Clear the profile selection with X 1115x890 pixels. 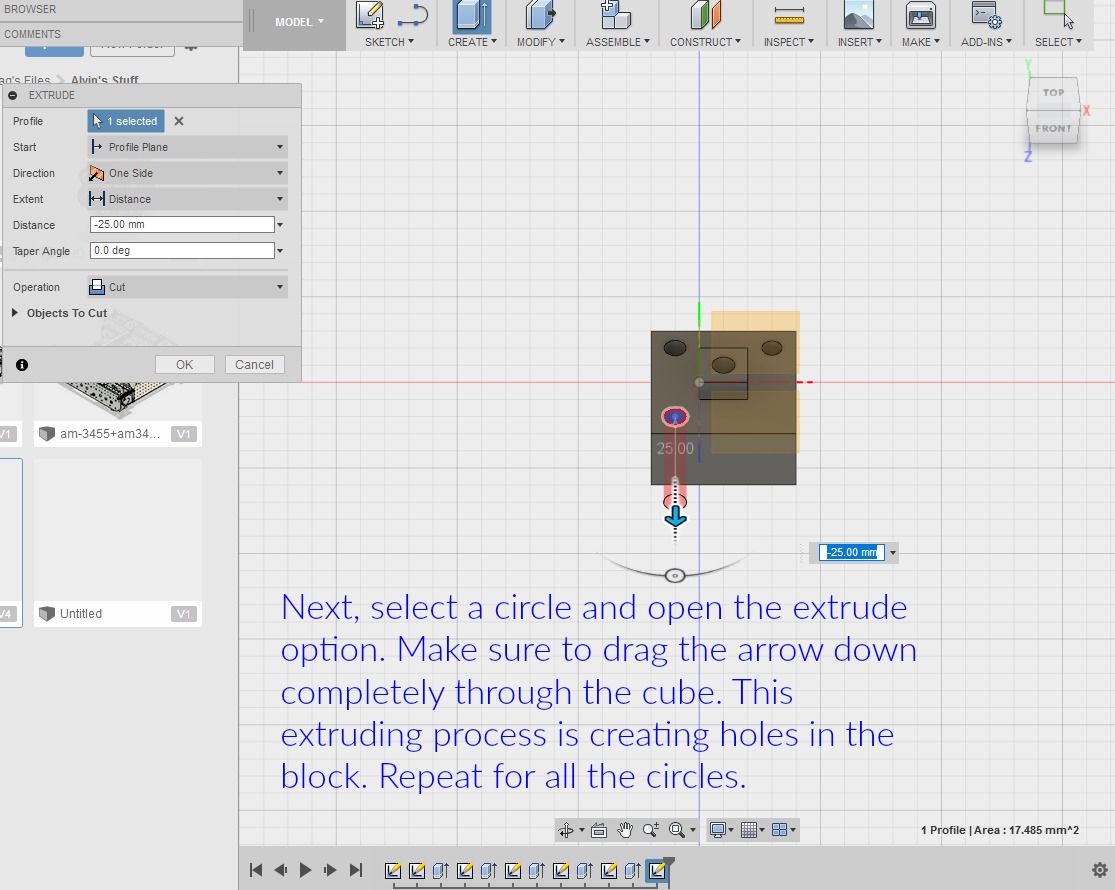[179, 121]
